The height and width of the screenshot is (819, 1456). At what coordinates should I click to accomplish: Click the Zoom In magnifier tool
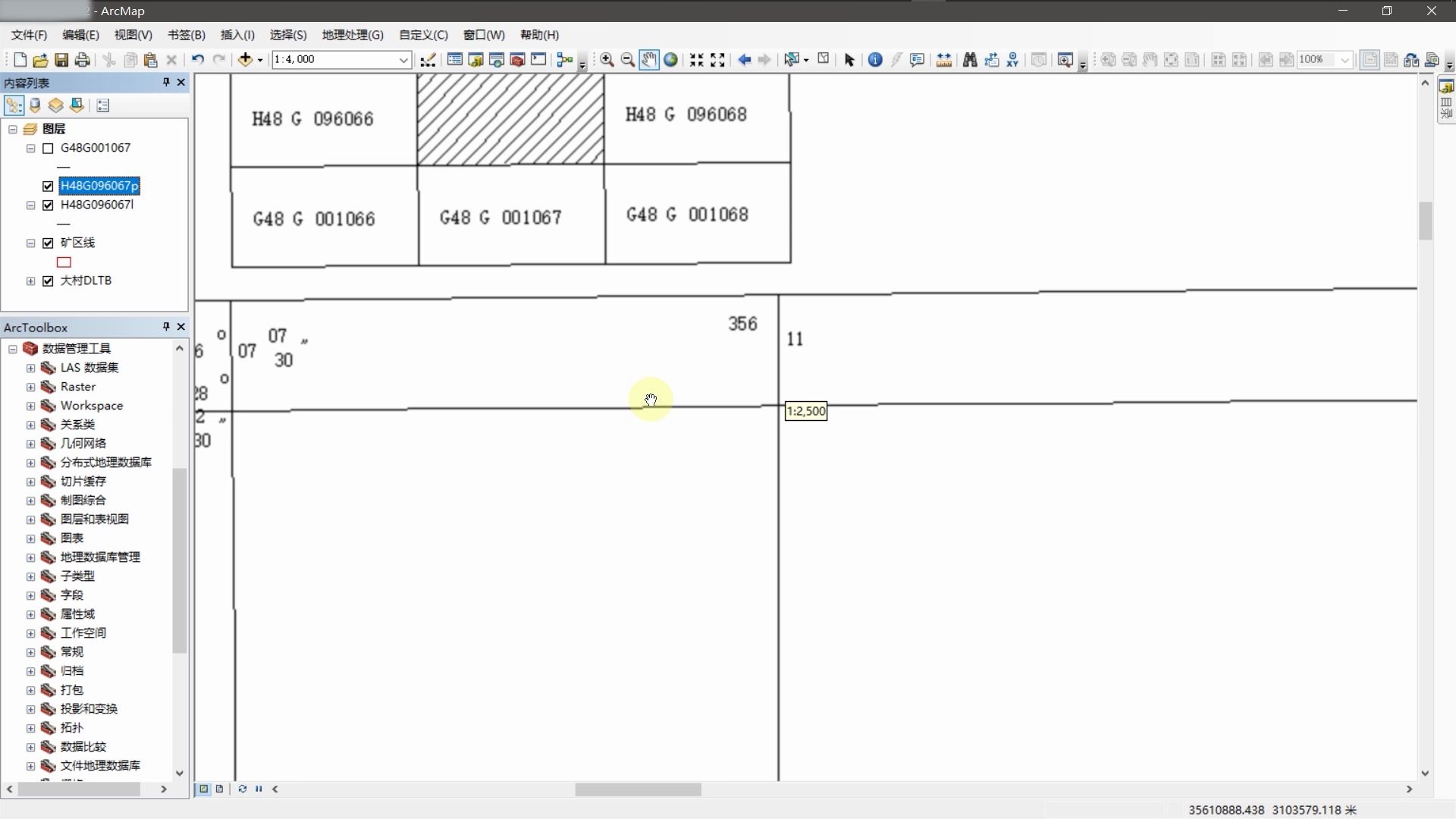(x=607, y=60)
